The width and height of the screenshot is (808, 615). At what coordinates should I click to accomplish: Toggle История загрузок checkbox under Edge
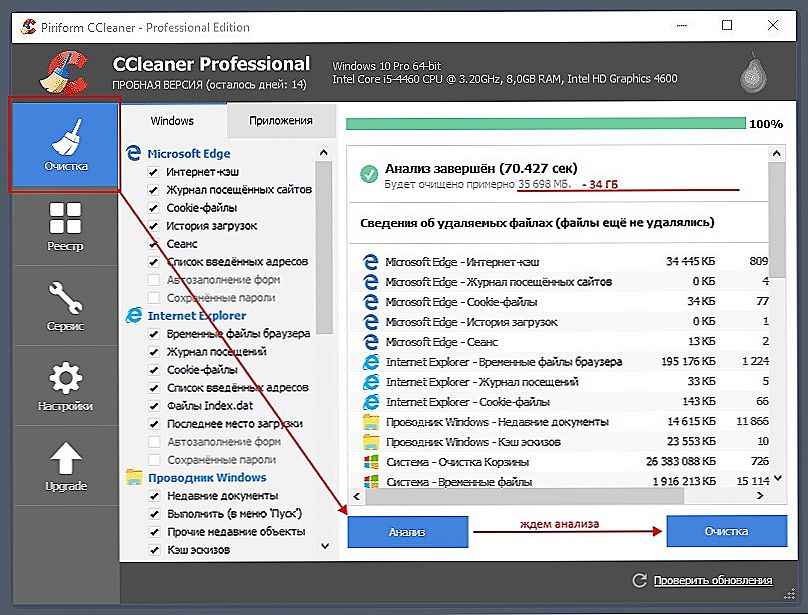tap(153, 226)
